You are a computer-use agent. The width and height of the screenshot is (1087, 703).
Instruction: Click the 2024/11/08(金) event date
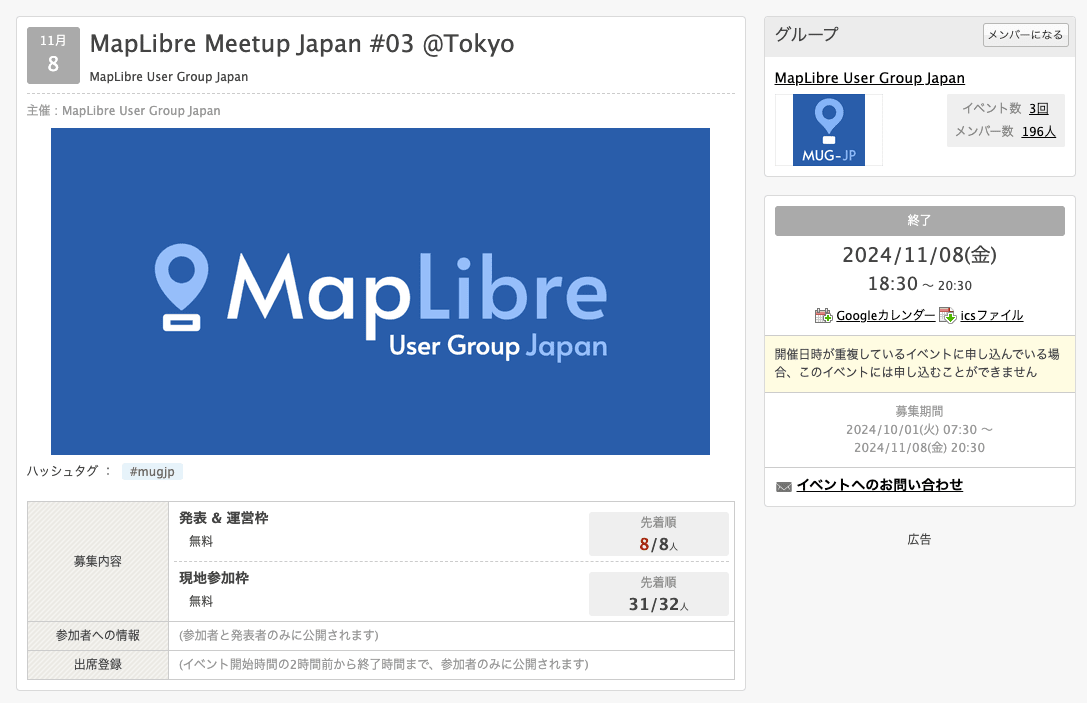(919, 254)
